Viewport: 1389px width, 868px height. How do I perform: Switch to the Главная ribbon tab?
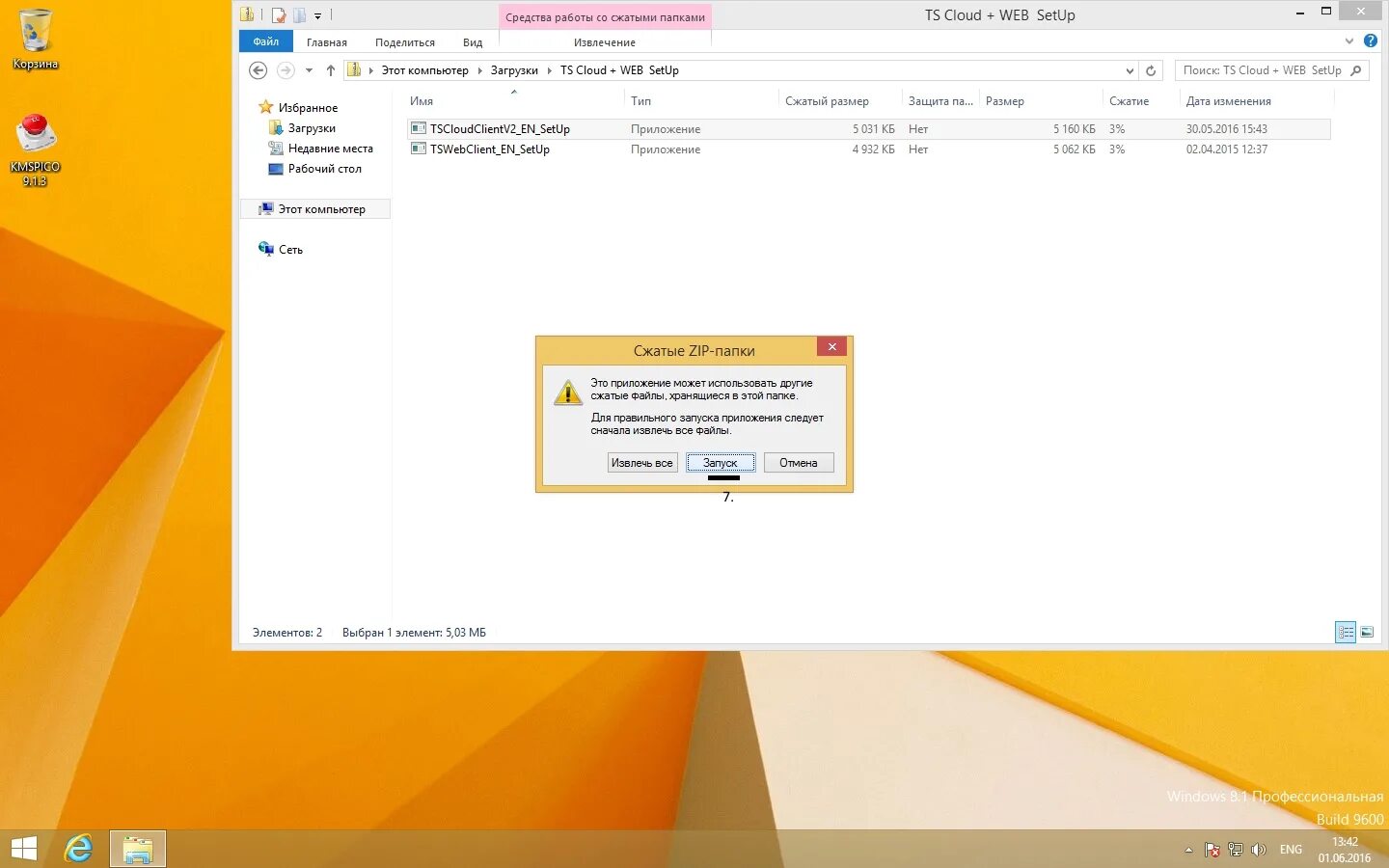point(327,42)
